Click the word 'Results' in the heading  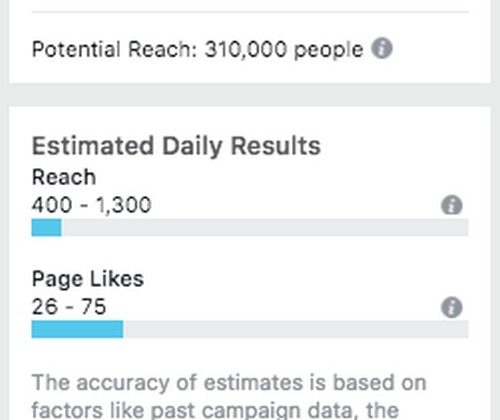pyautogui.click(x=276, y=145)
